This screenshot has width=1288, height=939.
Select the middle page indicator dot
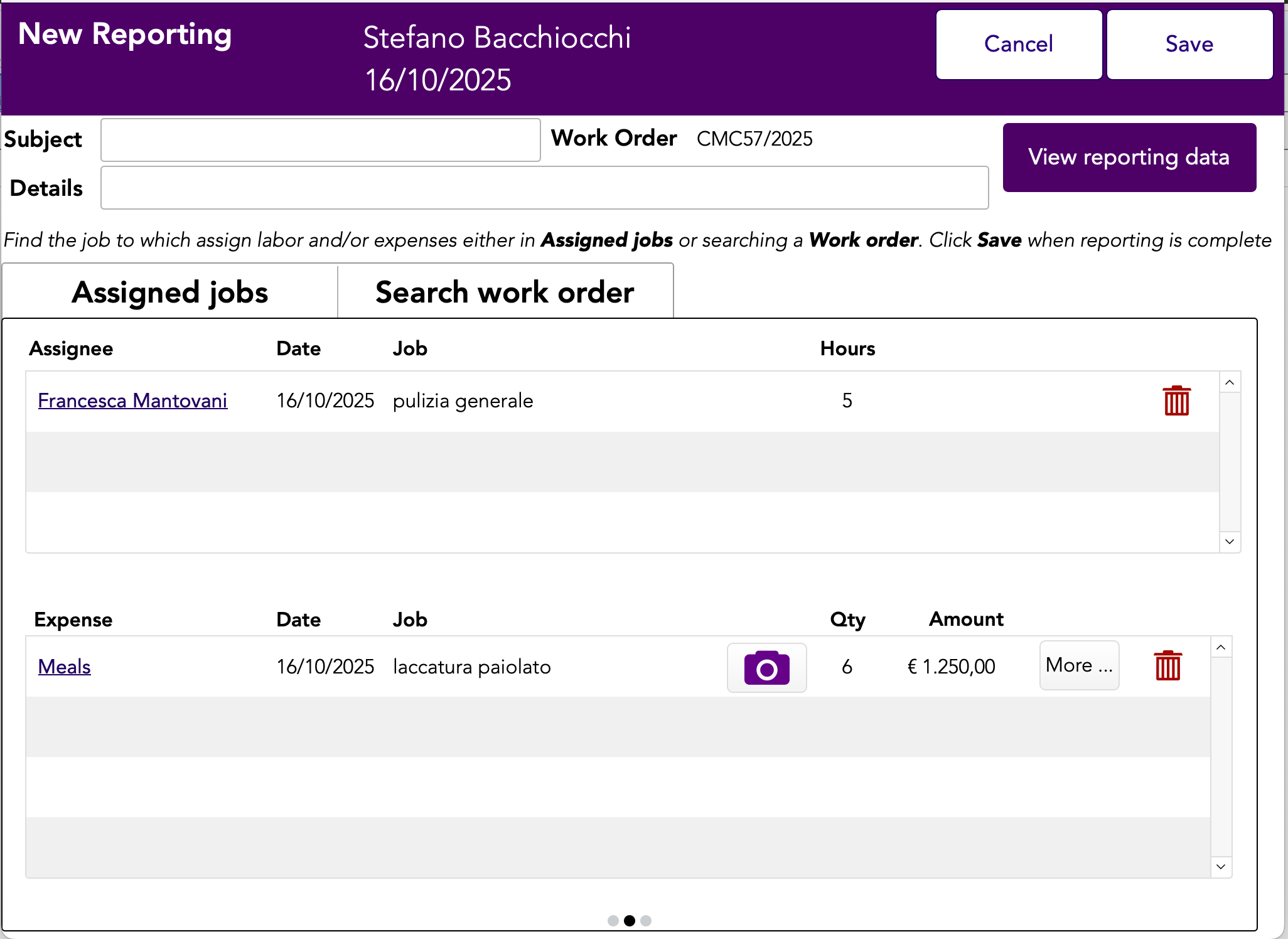(630, 921)
